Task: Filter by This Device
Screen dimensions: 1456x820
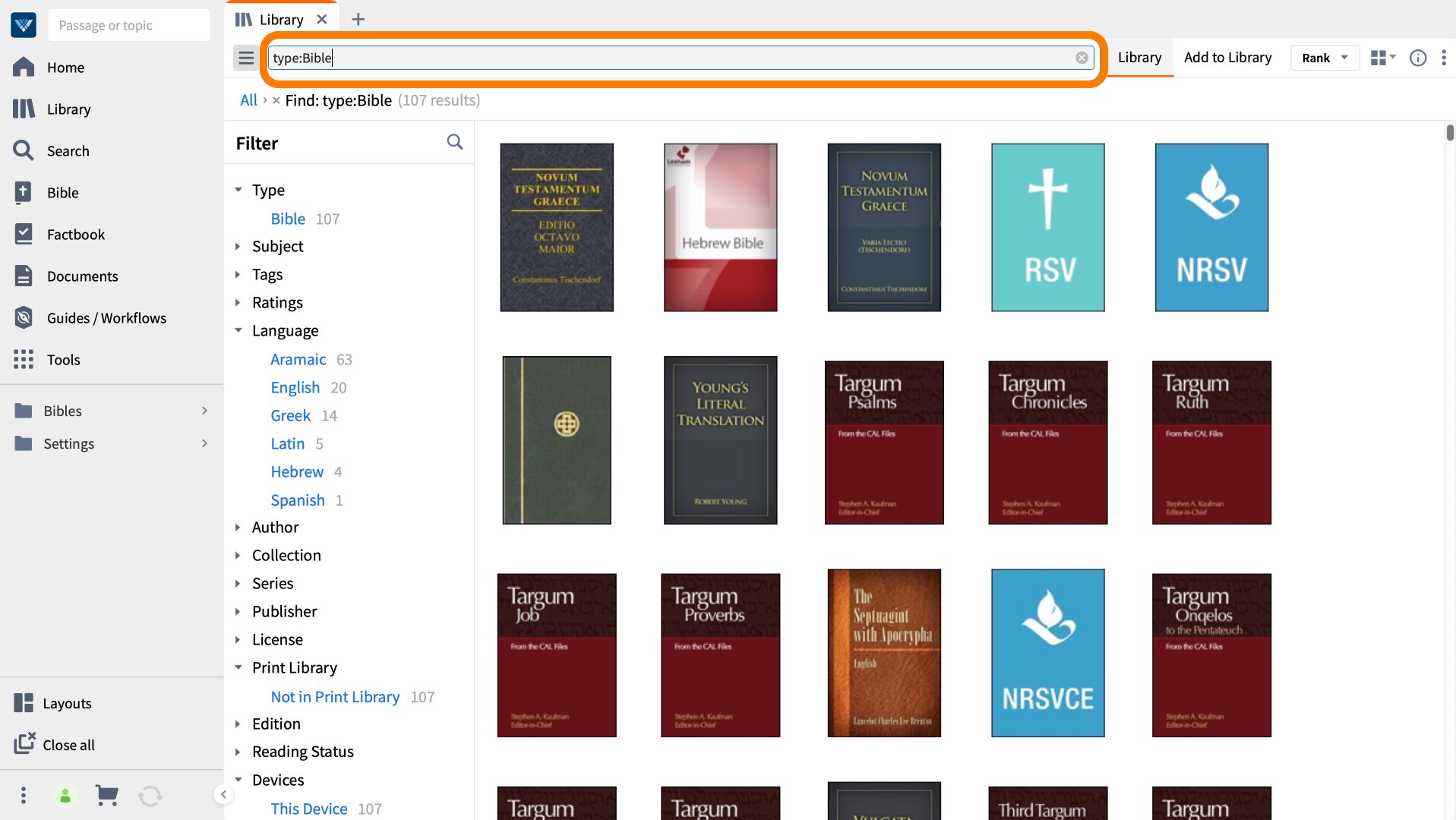Action: tap(308, 809)
